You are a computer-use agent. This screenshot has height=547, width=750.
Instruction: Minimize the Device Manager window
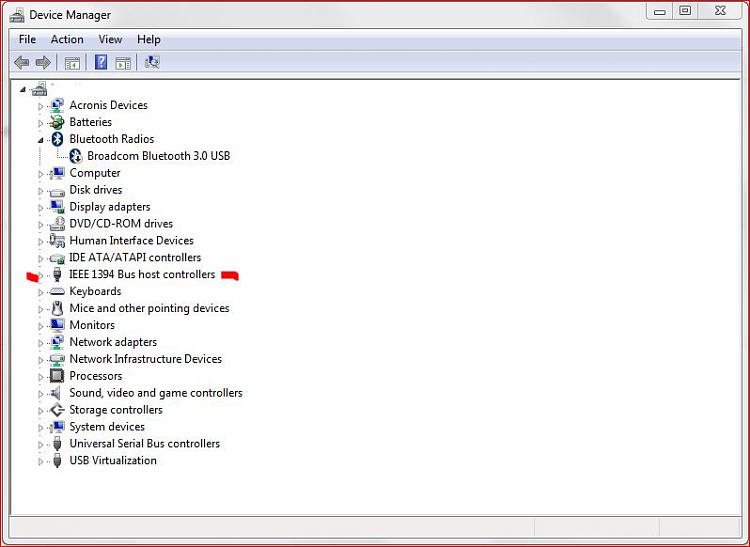coord(660,11)
